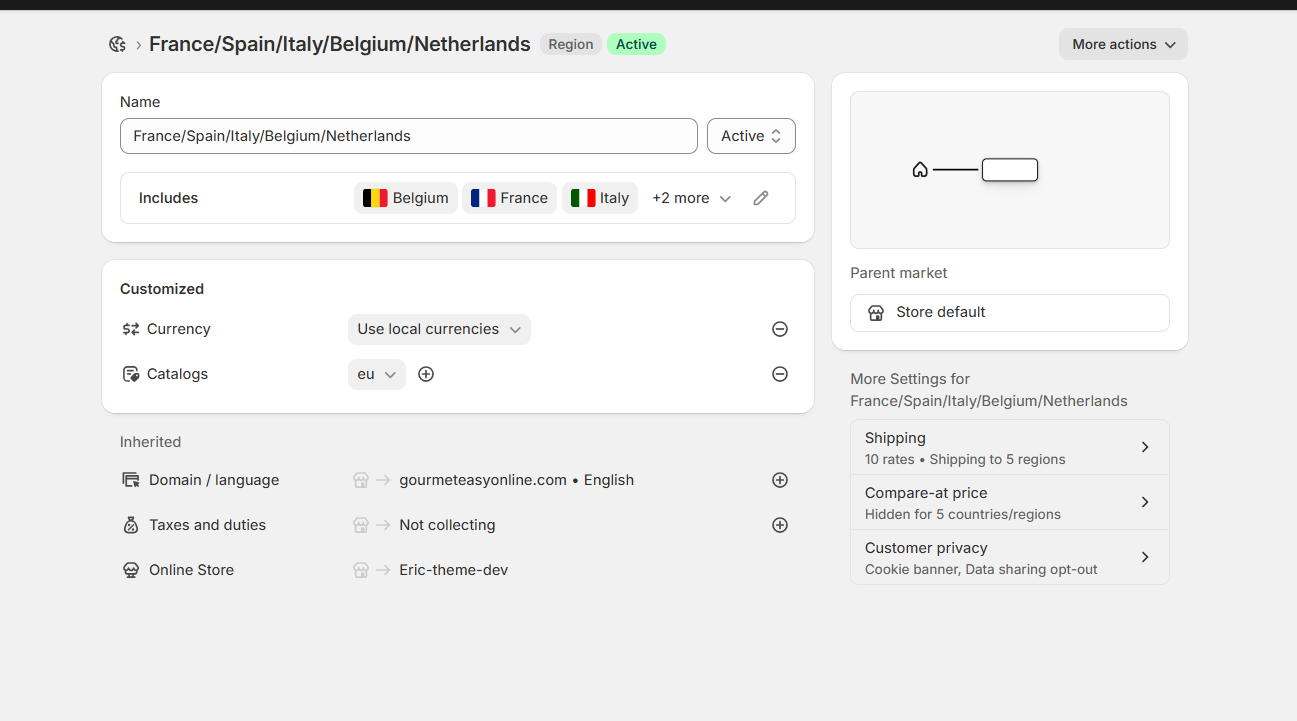Click the Store default parent market button
This screenshot has width=1297, height=721.
[x=1009, y=312]
